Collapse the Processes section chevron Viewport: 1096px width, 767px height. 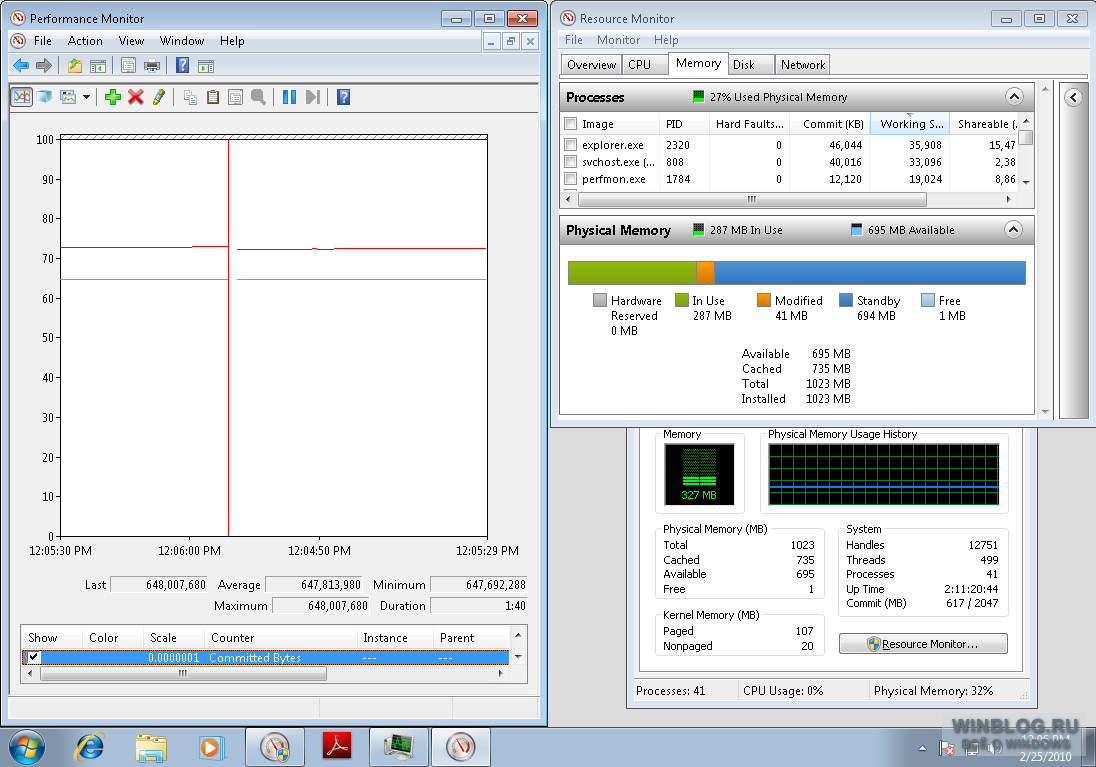coord(1014,96)
